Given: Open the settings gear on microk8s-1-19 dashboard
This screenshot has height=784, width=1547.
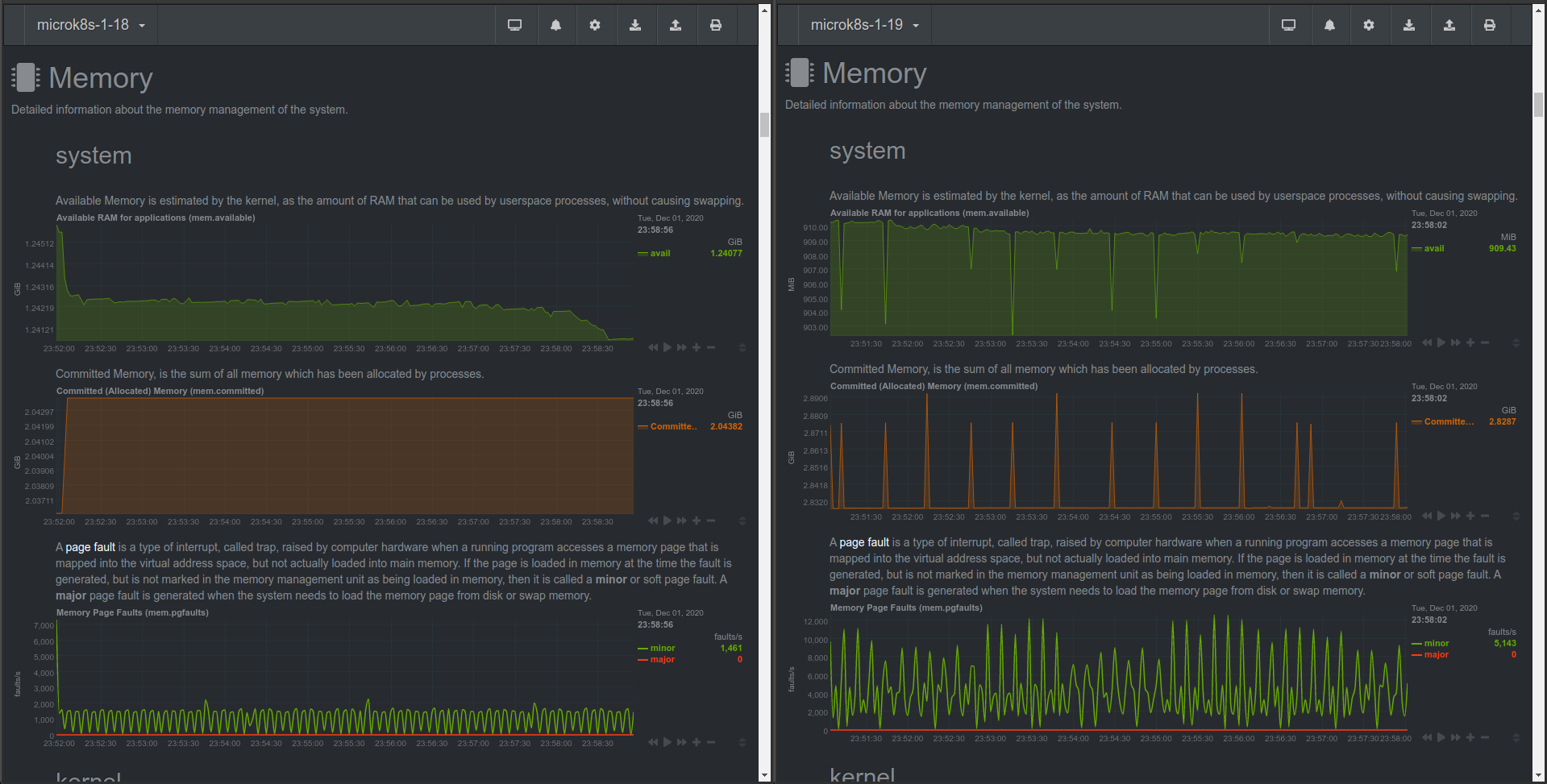Looking at the screenshot, I should 1370,25.
